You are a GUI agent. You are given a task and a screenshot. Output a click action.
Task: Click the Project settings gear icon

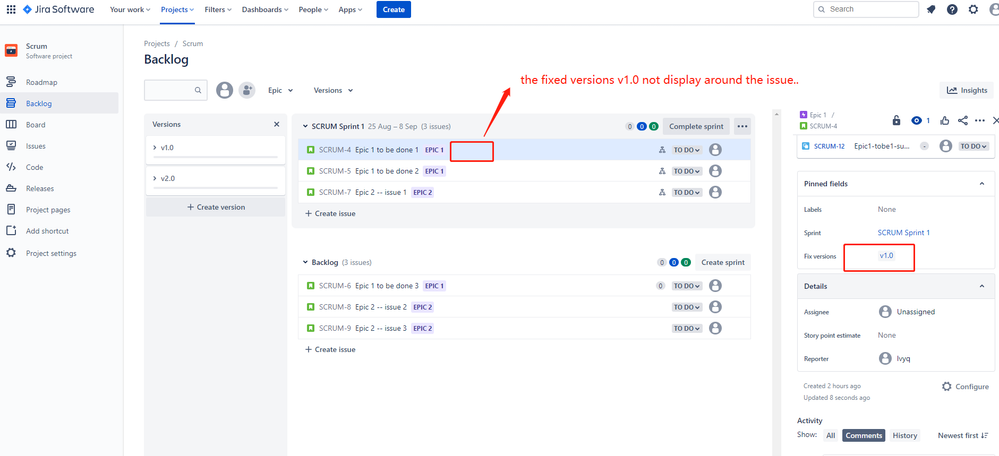(x=11, y=253)
